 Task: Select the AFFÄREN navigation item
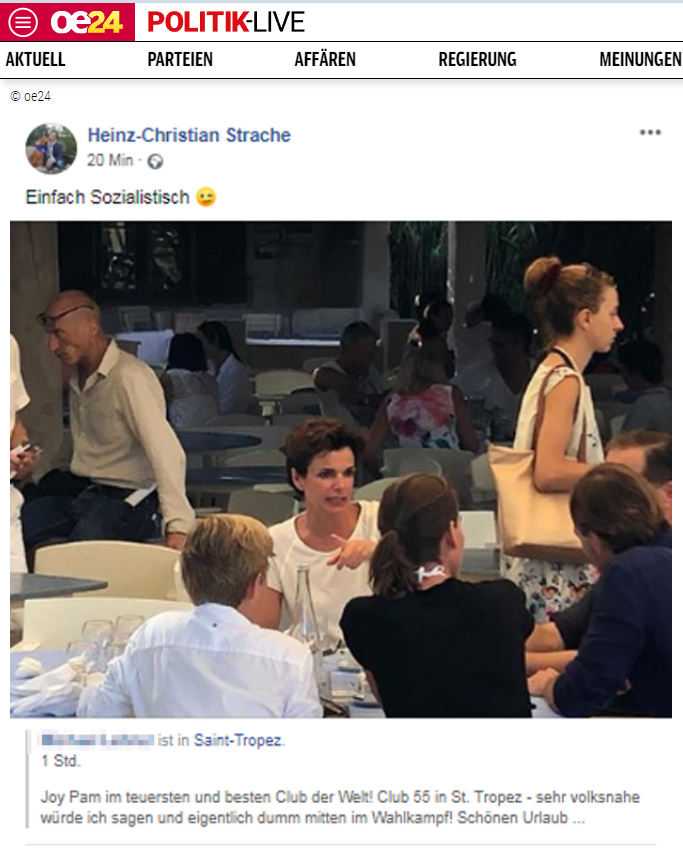325,59
